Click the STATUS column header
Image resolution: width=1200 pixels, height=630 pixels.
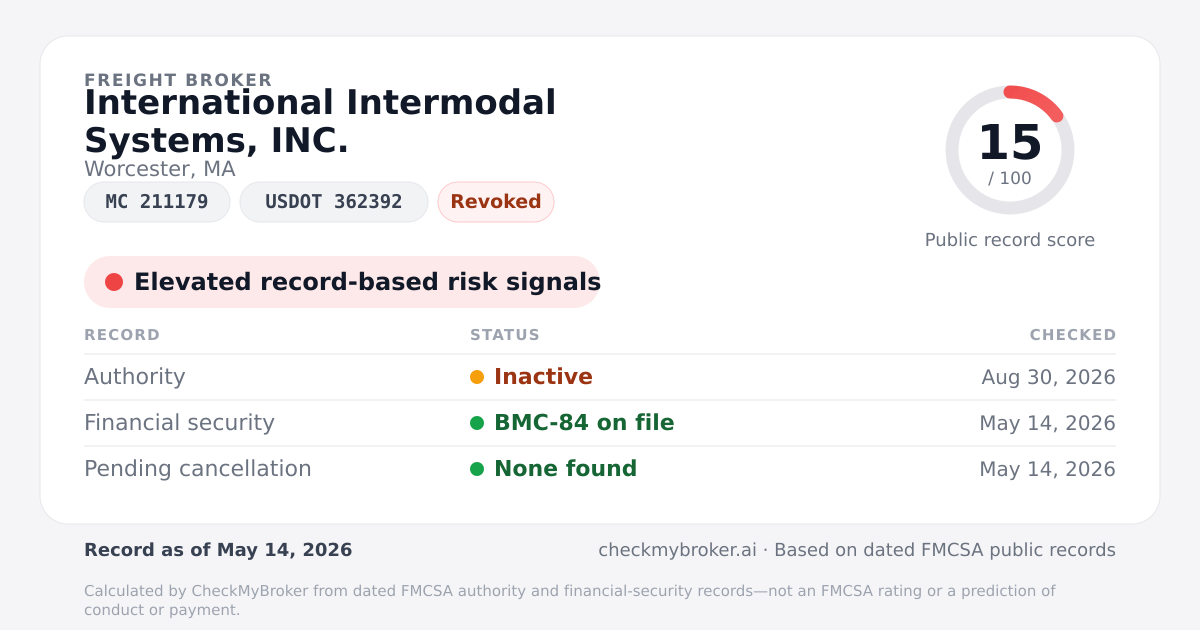click(x=505, y=335)
